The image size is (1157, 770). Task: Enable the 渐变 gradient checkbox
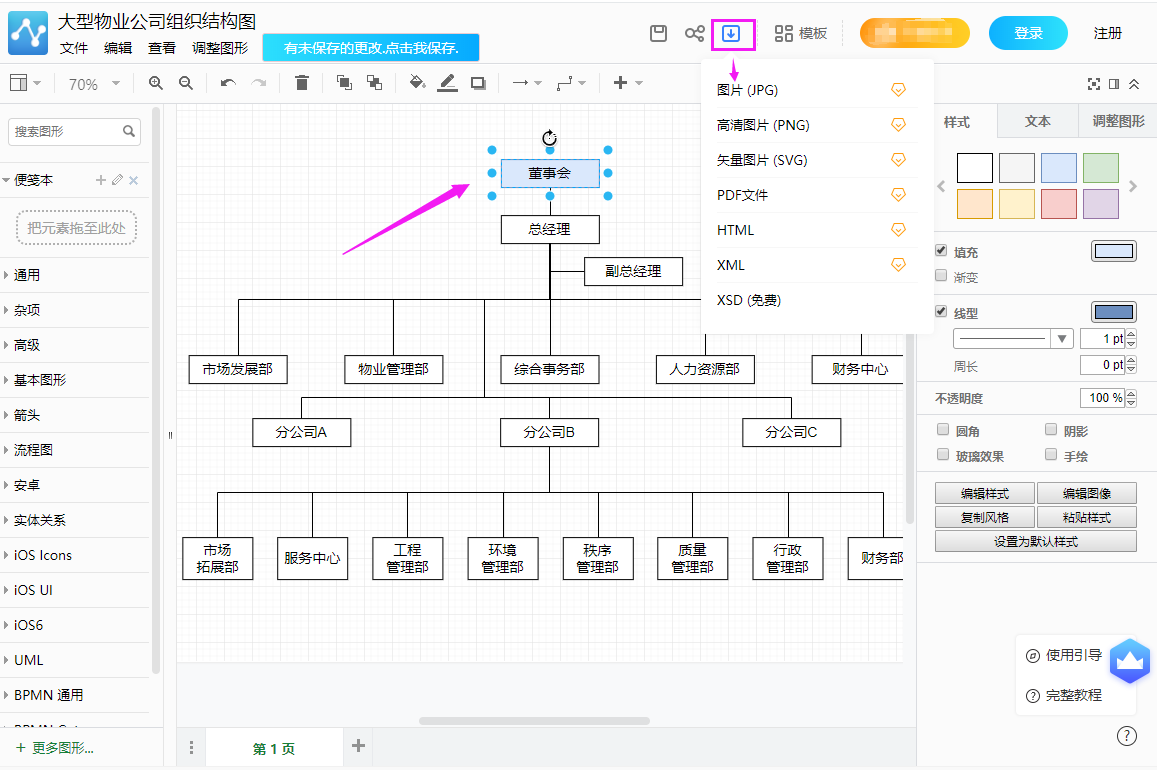pos(940,277)
